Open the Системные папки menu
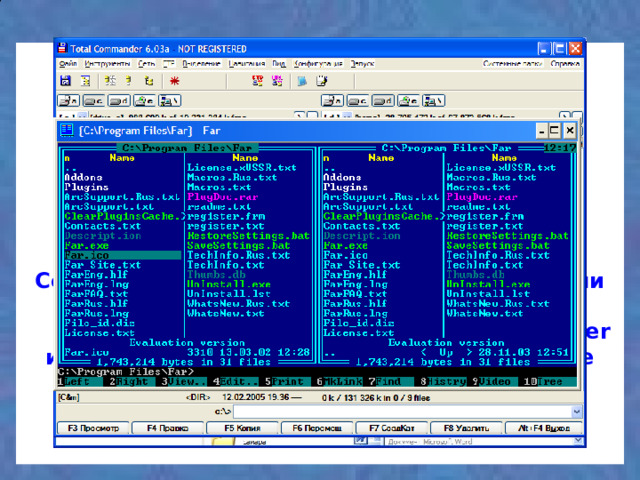This screenshot has height=480, width=640. click(513, 64)
